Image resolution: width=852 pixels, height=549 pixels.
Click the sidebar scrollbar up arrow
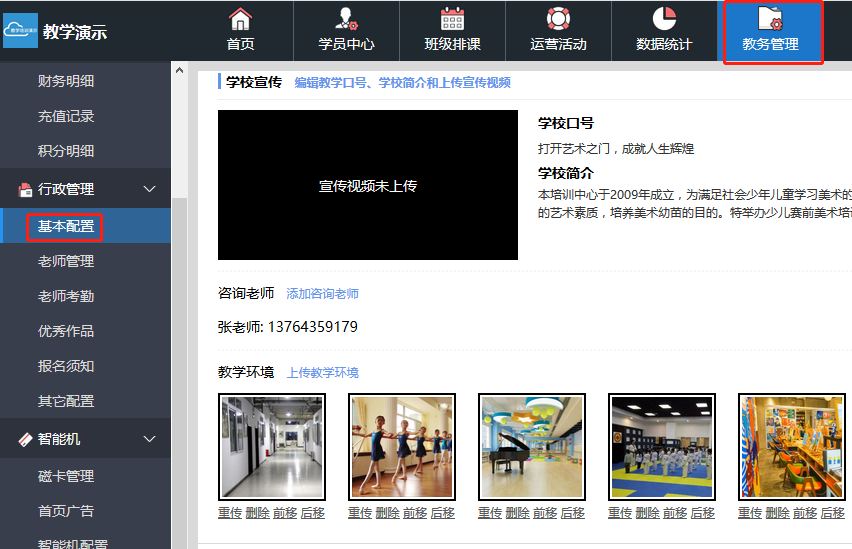179,70
